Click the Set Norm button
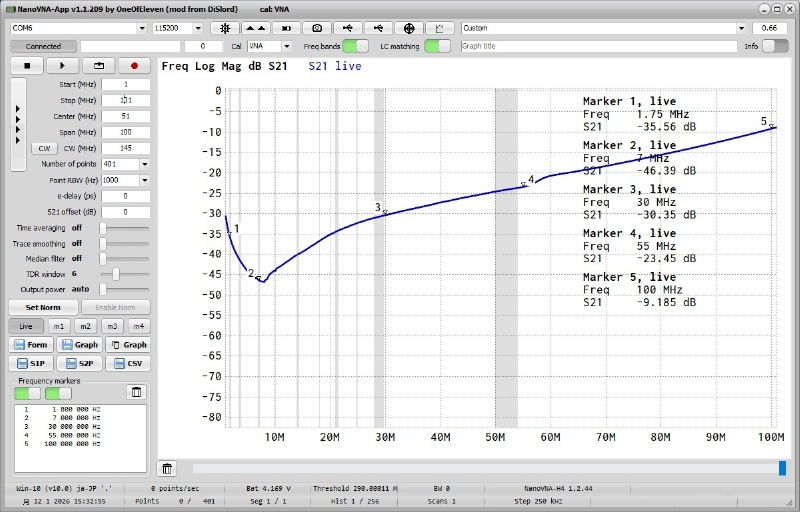This screenshot has width=800, height=512. [x=41, y=307]
